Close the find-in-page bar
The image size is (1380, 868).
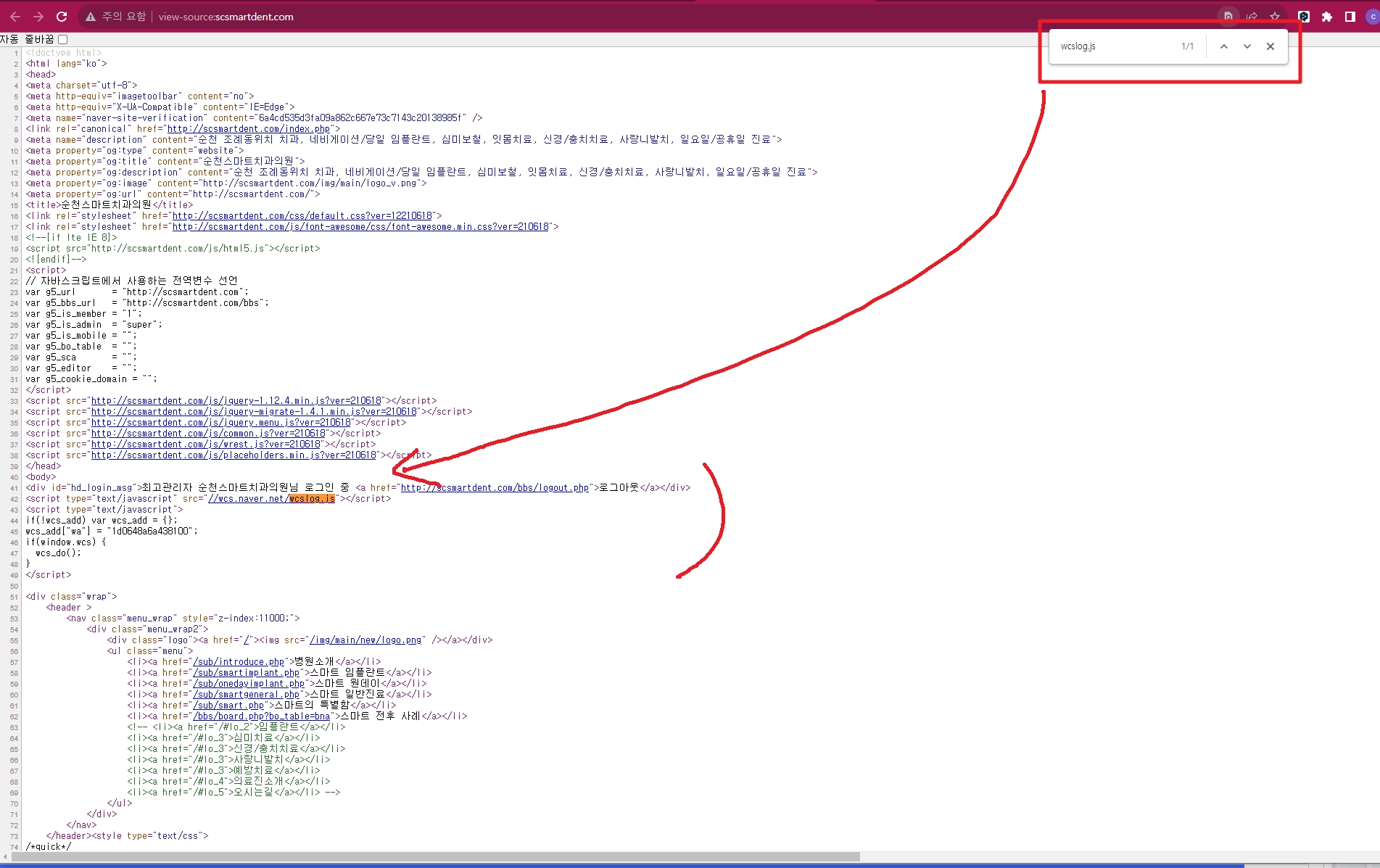[x=1270, y=46]
